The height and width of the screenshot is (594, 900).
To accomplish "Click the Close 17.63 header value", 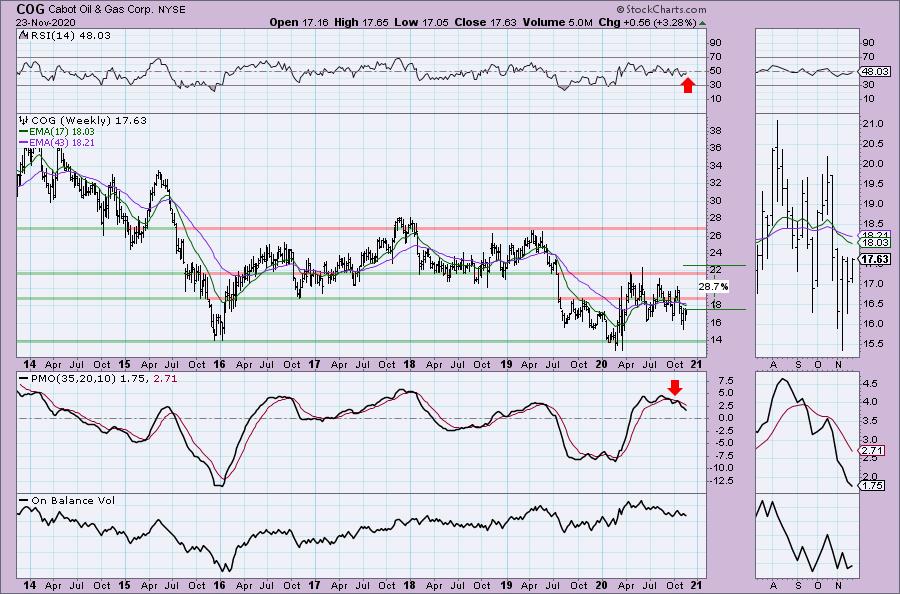I will [485, 22].
